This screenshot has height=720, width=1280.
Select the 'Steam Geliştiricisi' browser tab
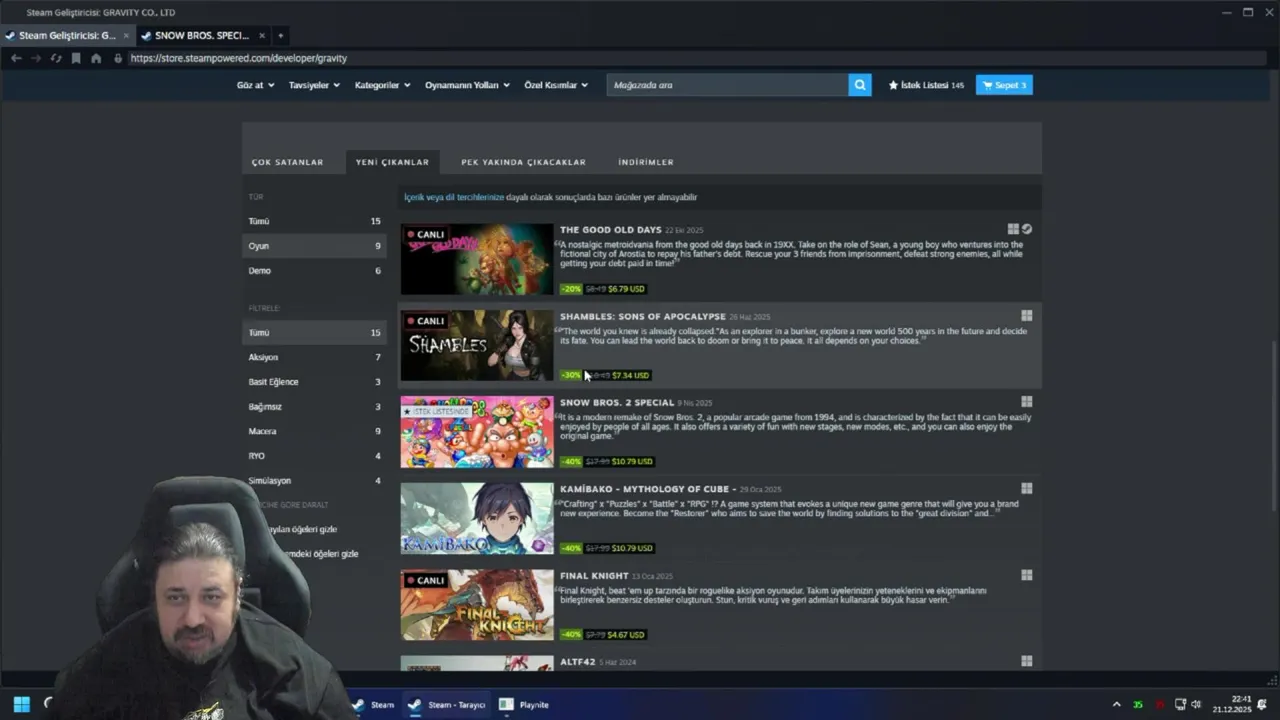point(67,36)
